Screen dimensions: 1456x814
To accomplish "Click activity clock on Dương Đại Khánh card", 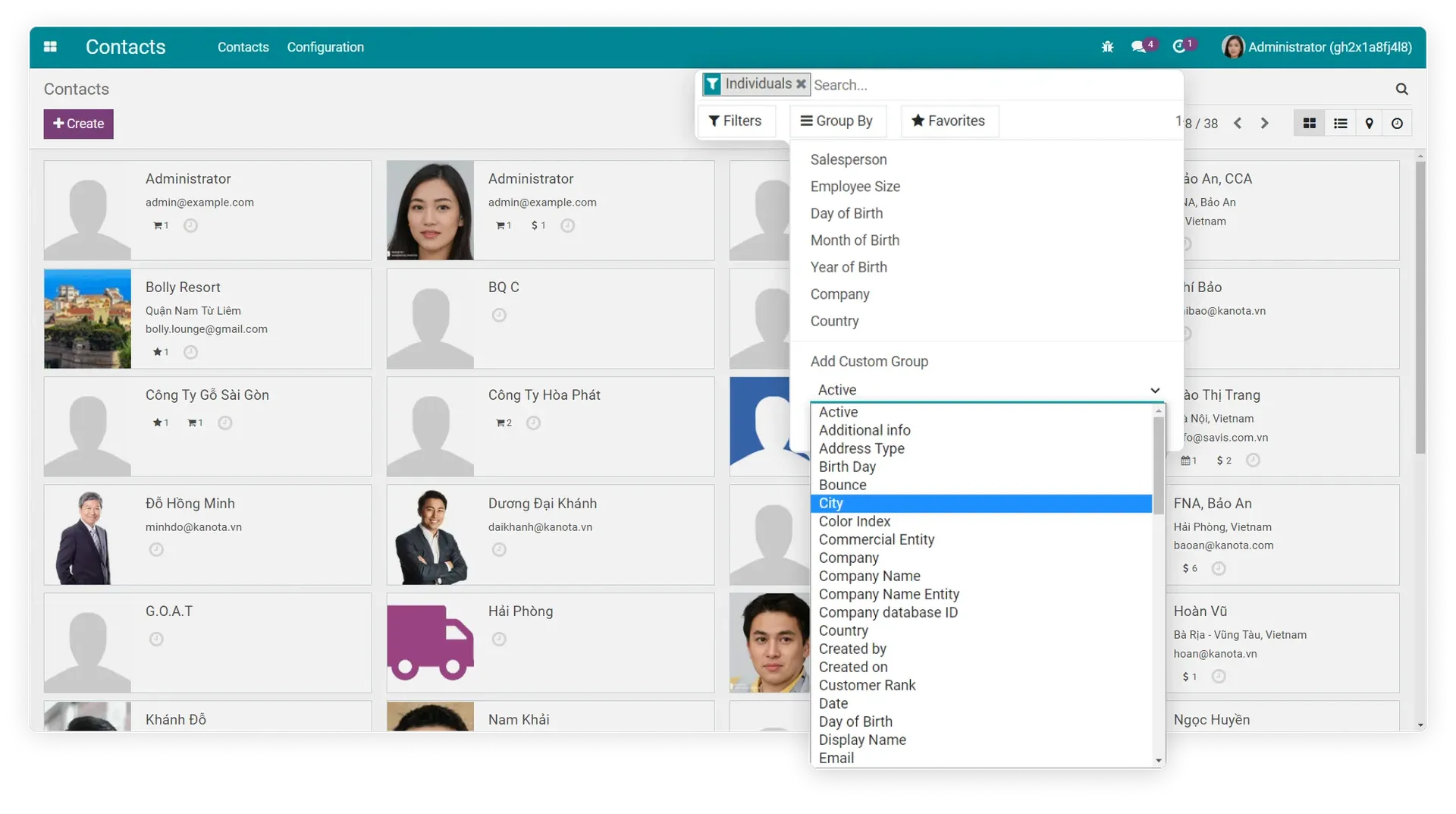I will tap(499, 549).
